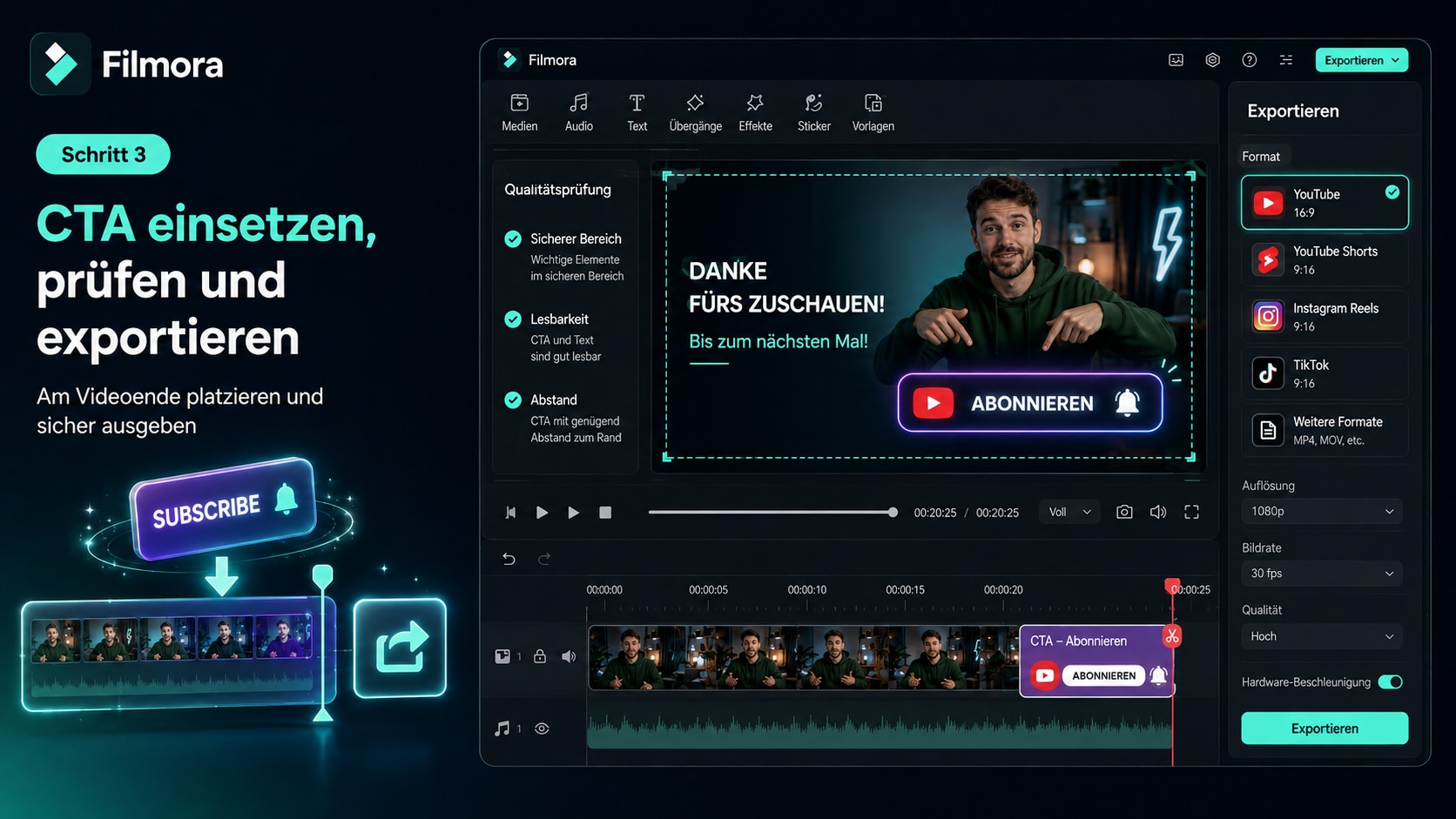This screenshot has height=819, width=1456.
Task: Open the Auflösung 1080p dropdown
Action: pyautogui.click(x=1322, y=511)
